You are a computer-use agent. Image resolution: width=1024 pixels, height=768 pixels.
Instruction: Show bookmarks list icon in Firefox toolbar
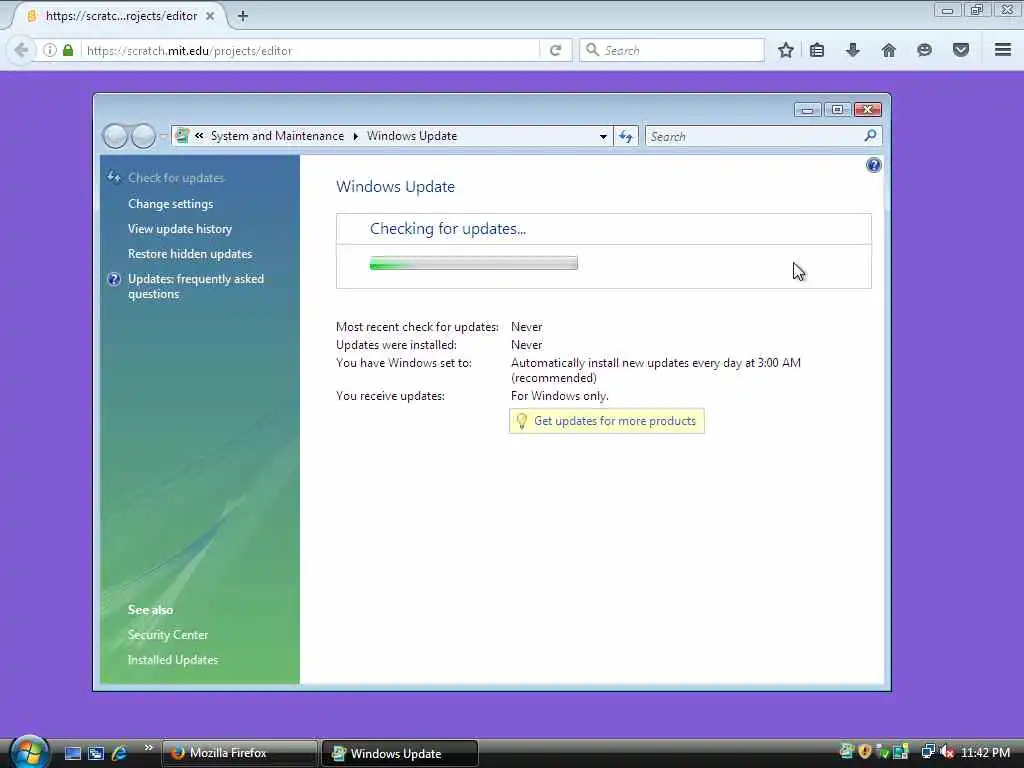pos(817,50)
